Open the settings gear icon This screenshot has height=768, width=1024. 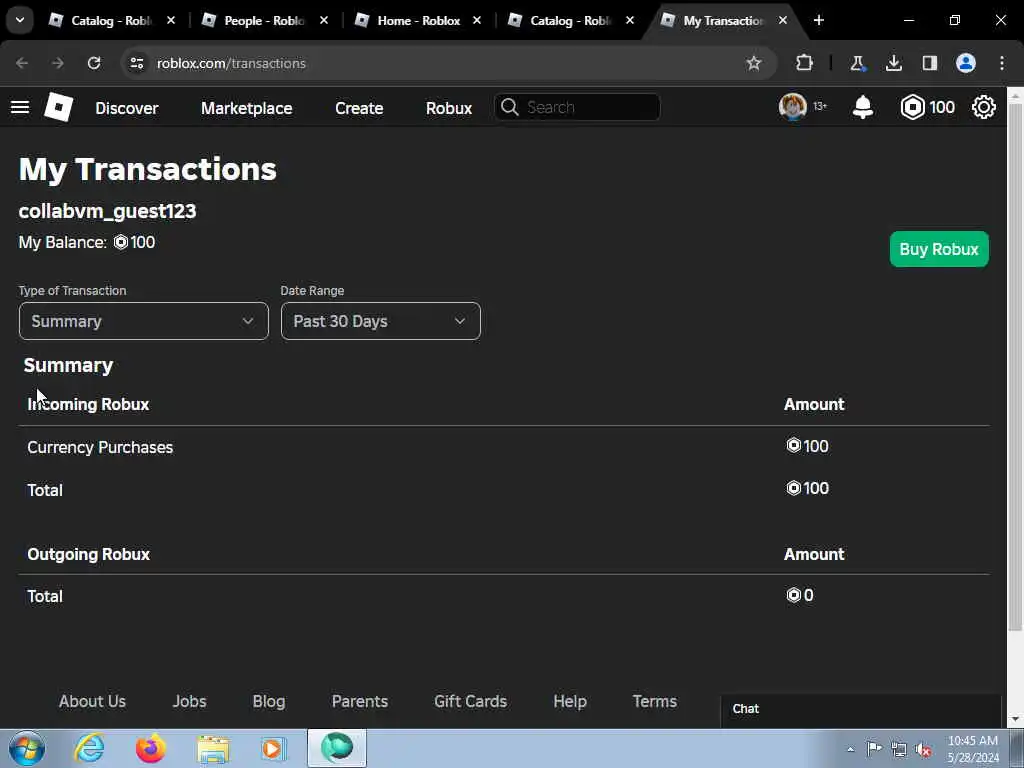(x=984, y=107)
